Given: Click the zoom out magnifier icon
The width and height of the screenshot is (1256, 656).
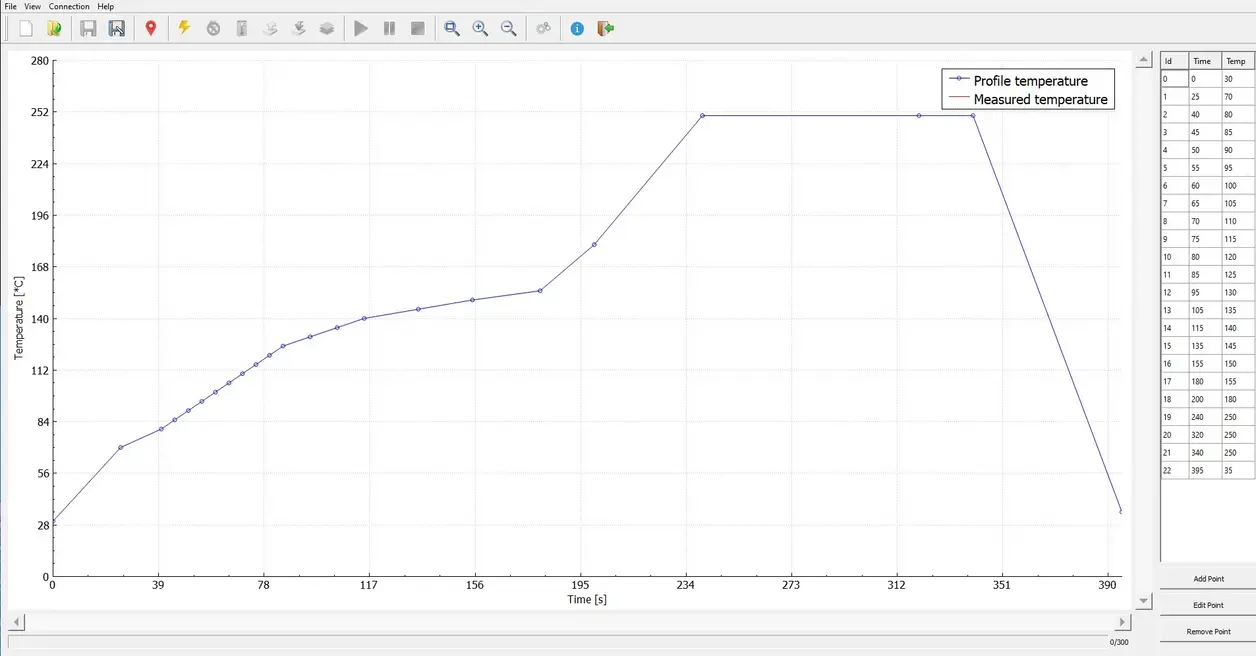Looking at the screenshot, I should (508, 29).
